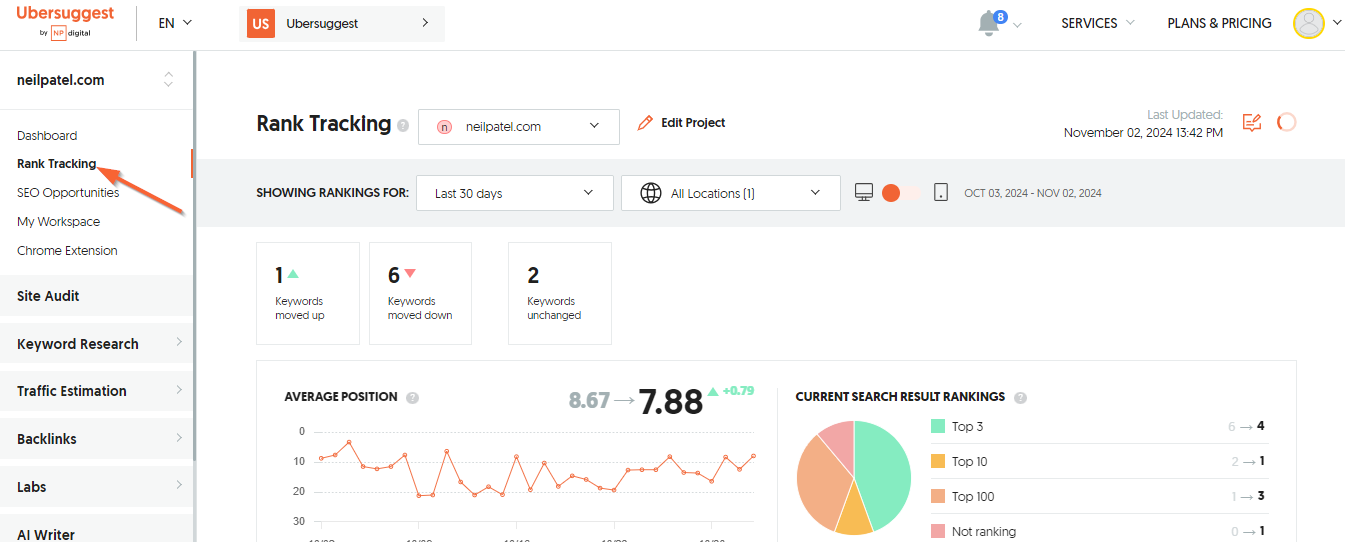Viewport: 1345px width, 542px height.
Task: Click the Ubersuggest logo
Action: [65, 22]
